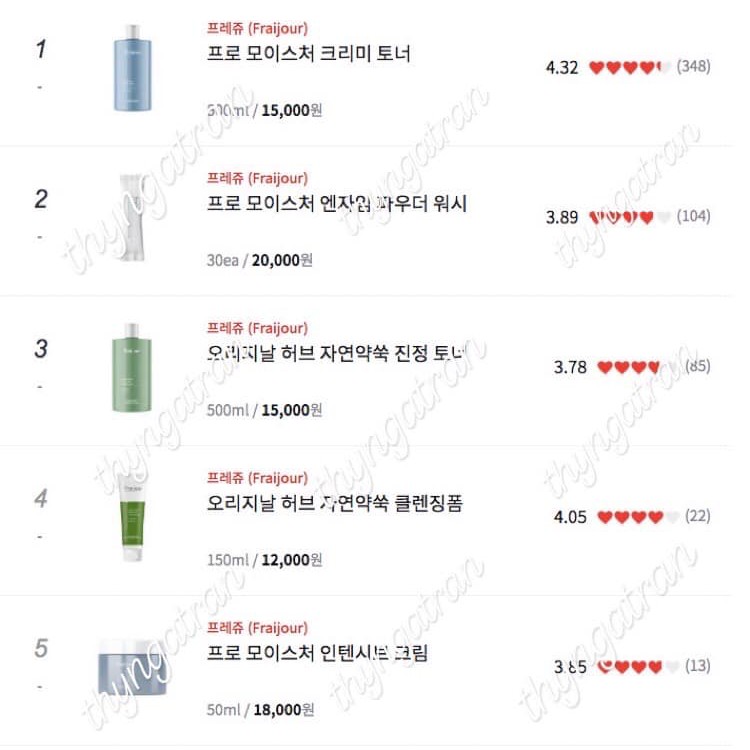Open the (348) review count
This screenshot has width=750, height=750.
point(693,67)
